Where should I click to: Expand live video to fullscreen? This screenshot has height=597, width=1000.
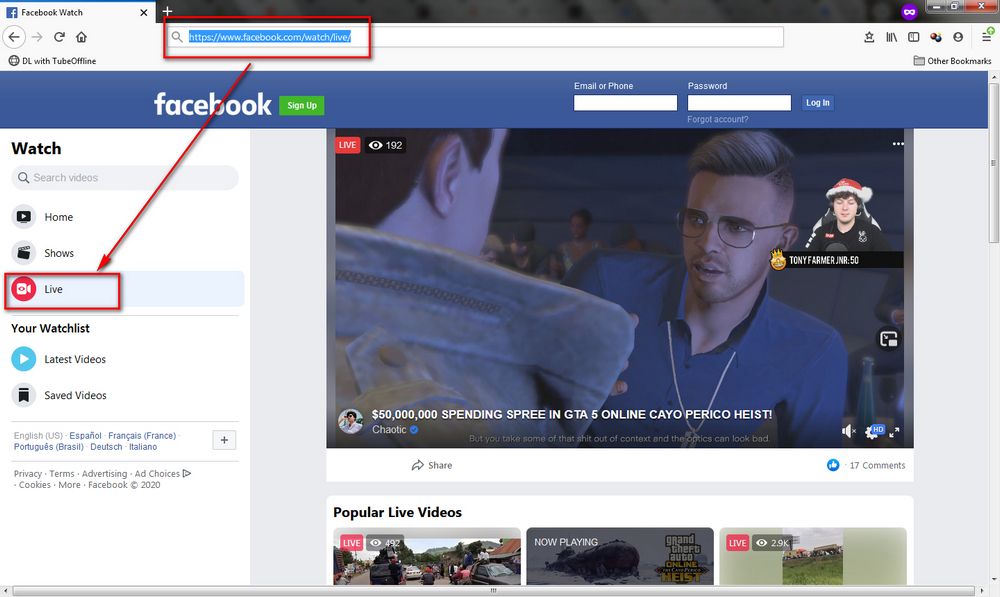coord(894,432)
